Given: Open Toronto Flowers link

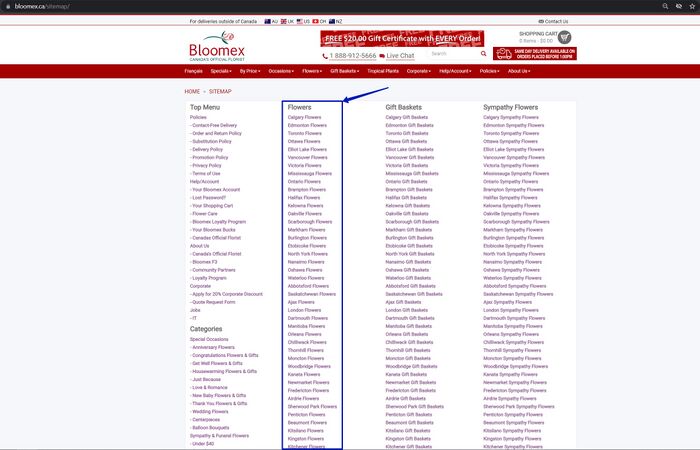Looking at the screenshot, I should [304, 133].
